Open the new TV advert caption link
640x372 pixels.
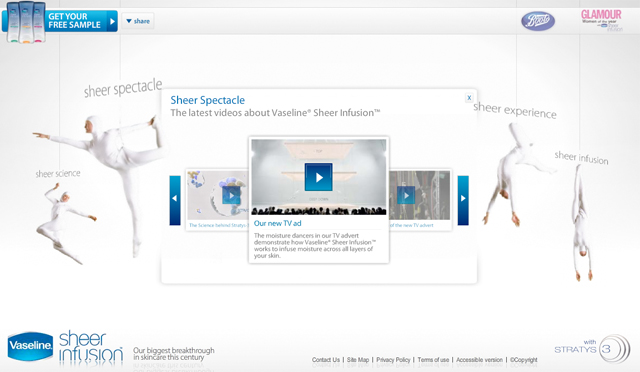[x=411, y=225]
